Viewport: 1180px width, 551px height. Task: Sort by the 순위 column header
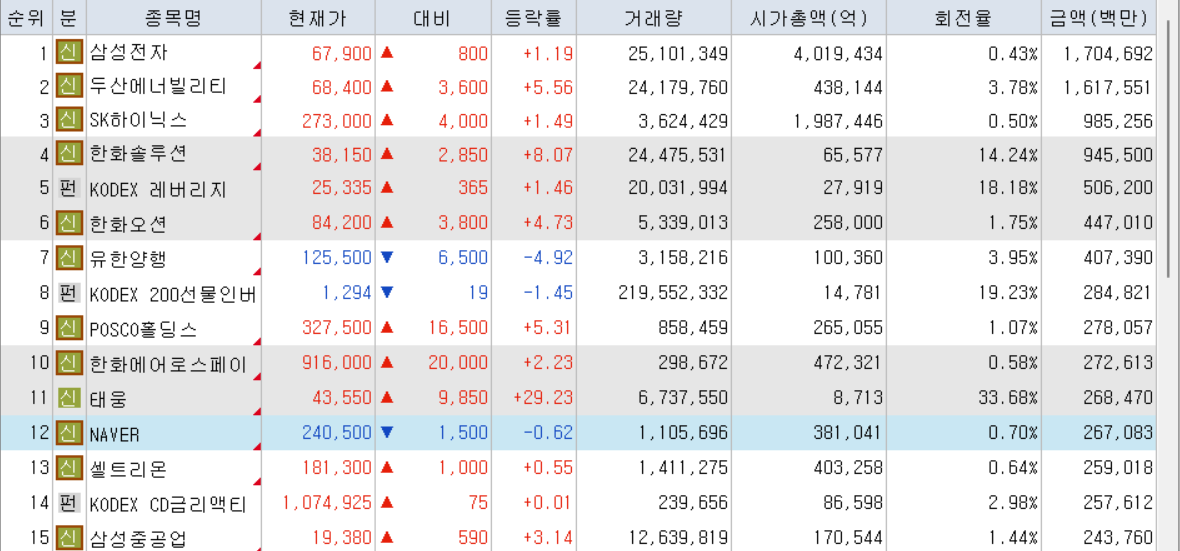(26, 18)
